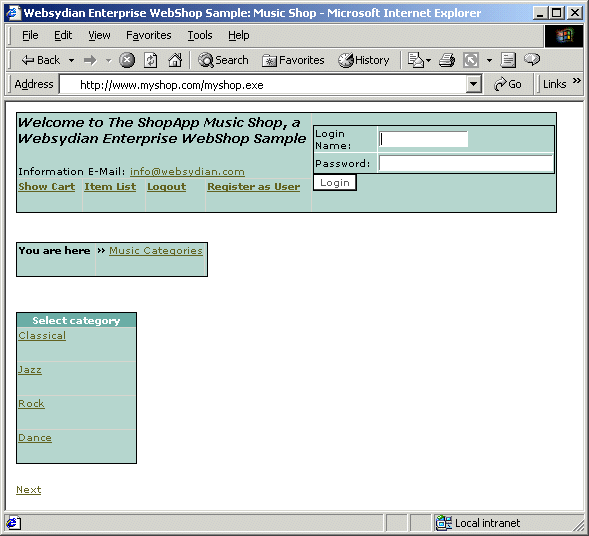
Task: Click the Next link
Action: [x=29, y=490]
